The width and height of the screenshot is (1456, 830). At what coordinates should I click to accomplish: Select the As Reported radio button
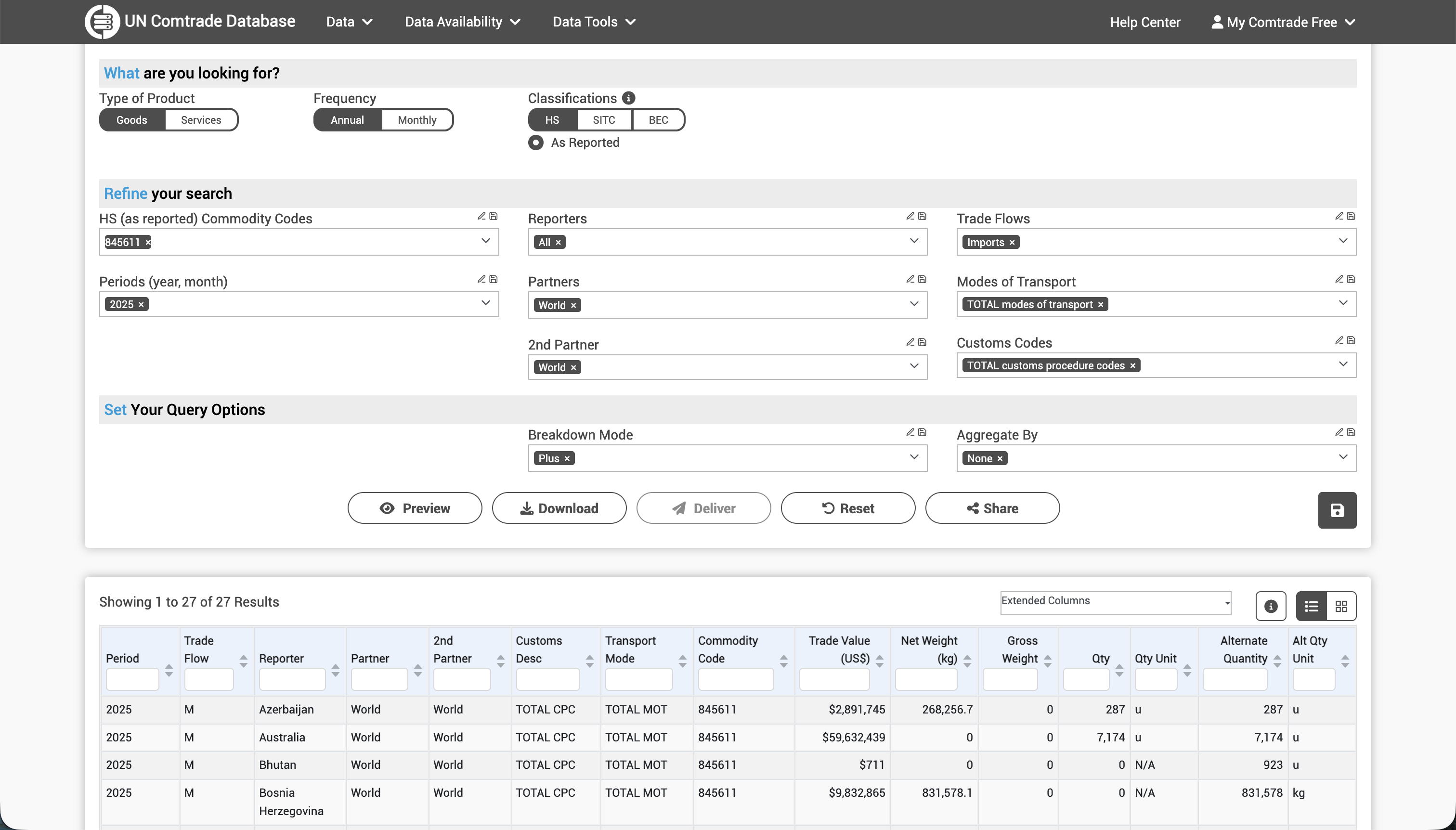coord(535,143)
